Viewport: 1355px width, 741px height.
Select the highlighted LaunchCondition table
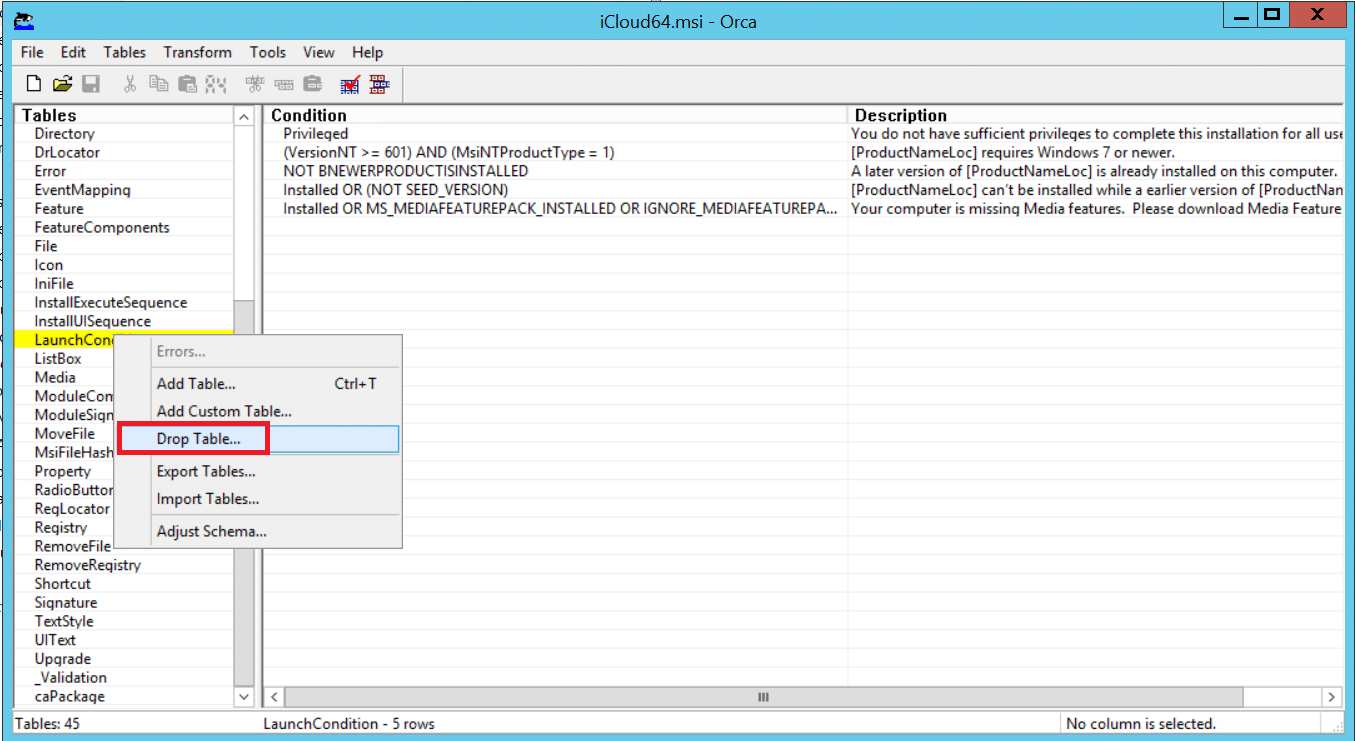(x=74, y=340)
